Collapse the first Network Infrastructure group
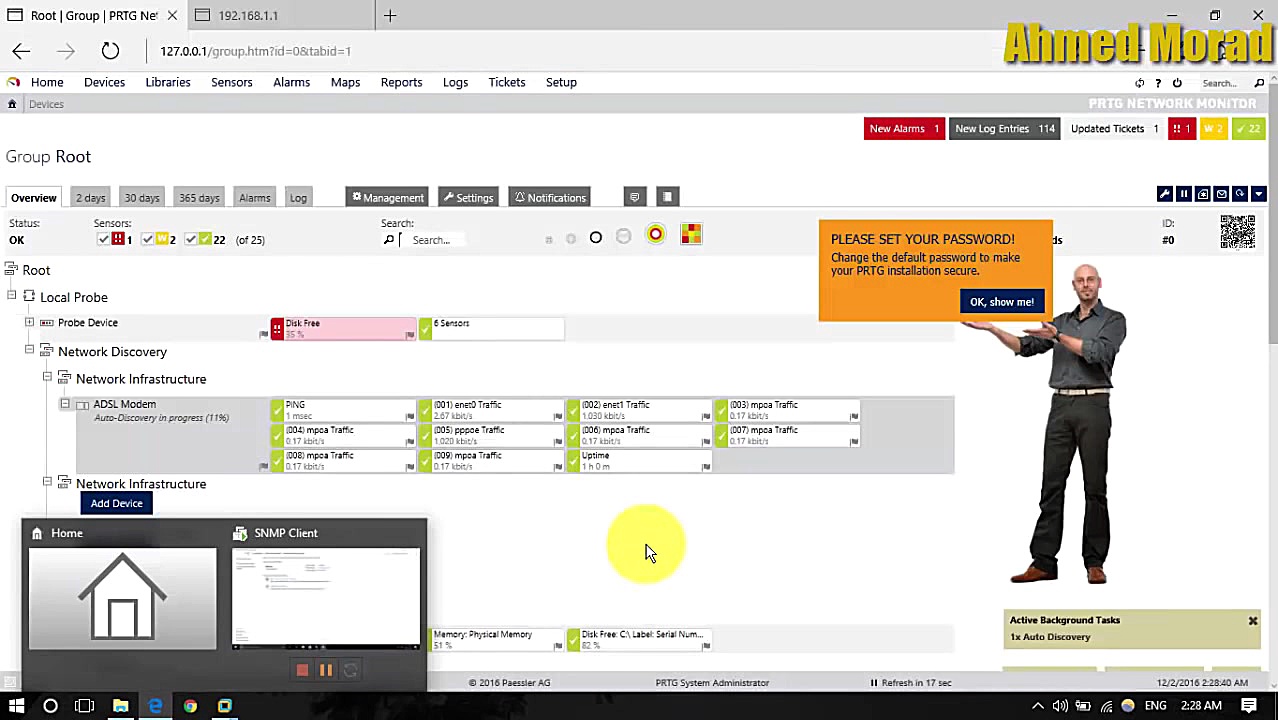1278x720 pixels. click(x=47, y=377)
